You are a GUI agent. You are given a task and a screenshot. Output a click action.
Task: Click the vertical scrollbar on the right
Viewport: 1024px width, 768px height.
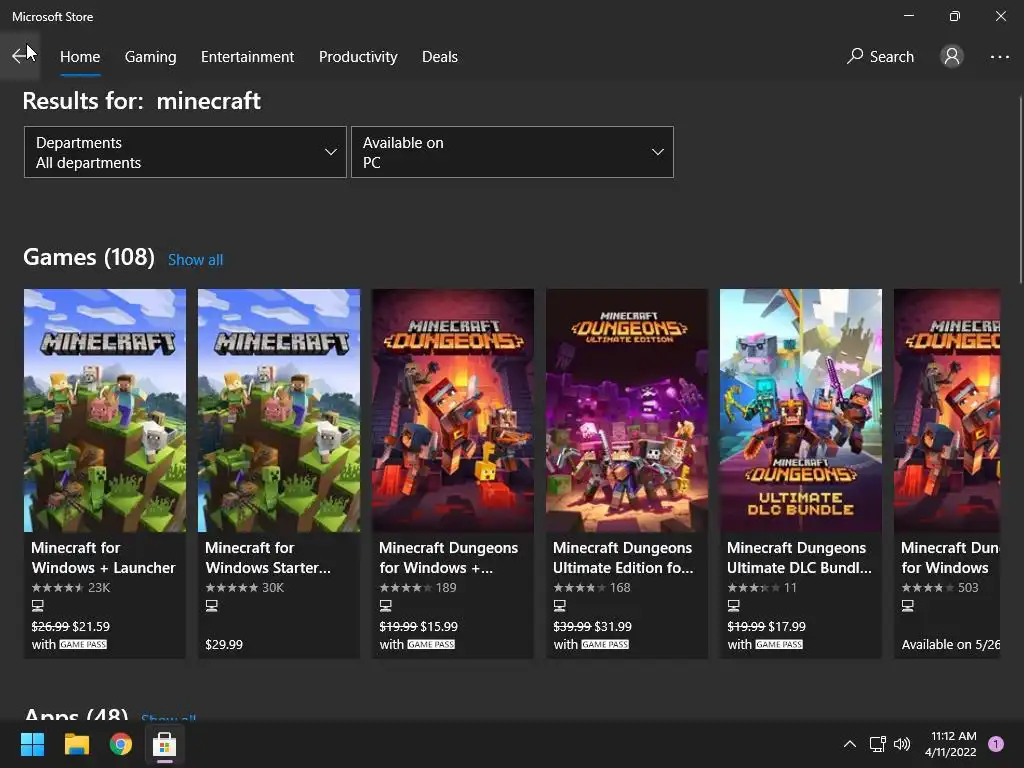1021,189
